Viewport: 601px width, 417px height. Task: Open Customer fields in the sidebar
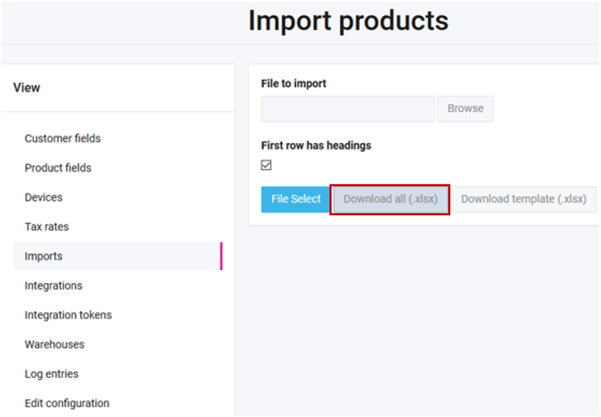coord(62,138)
